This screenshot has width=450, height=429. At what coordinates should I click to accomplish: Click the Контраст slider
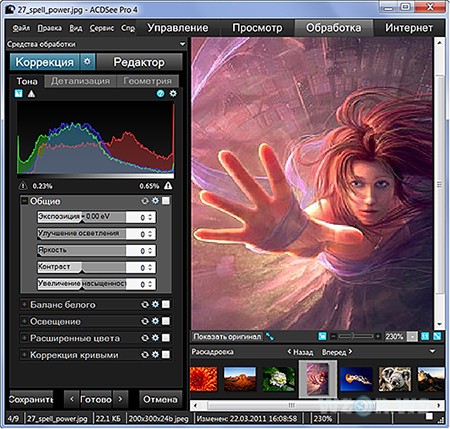coord(81,267)
